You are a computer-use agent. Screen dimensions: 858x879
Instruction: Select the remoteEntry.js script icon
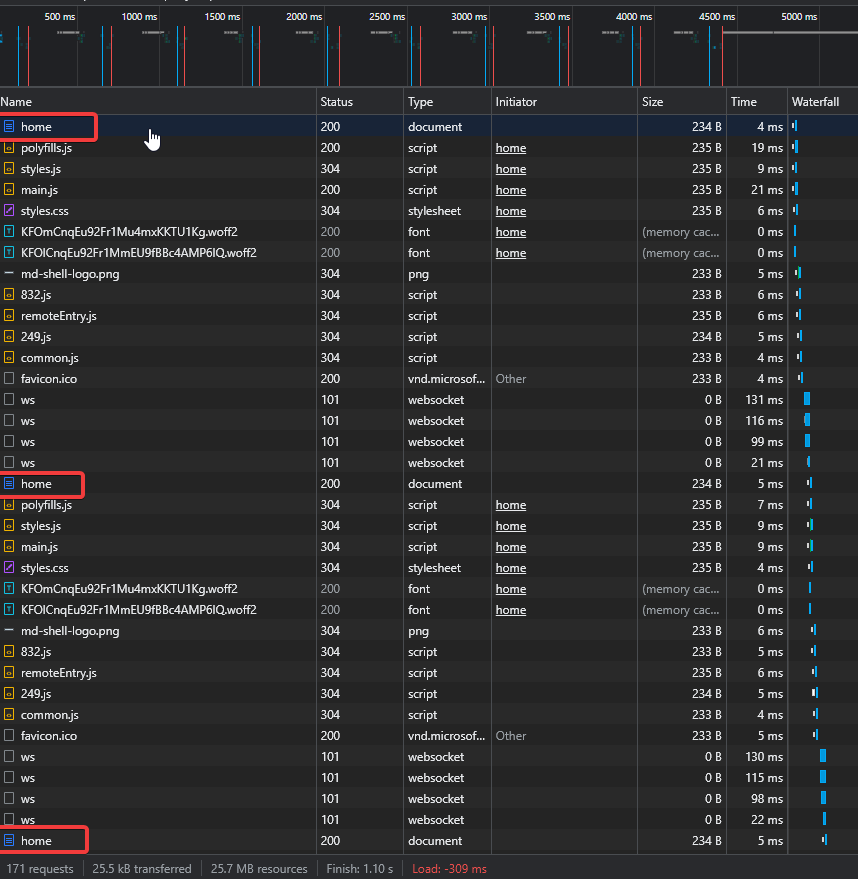pyautogui.click(x=10, y=316)
